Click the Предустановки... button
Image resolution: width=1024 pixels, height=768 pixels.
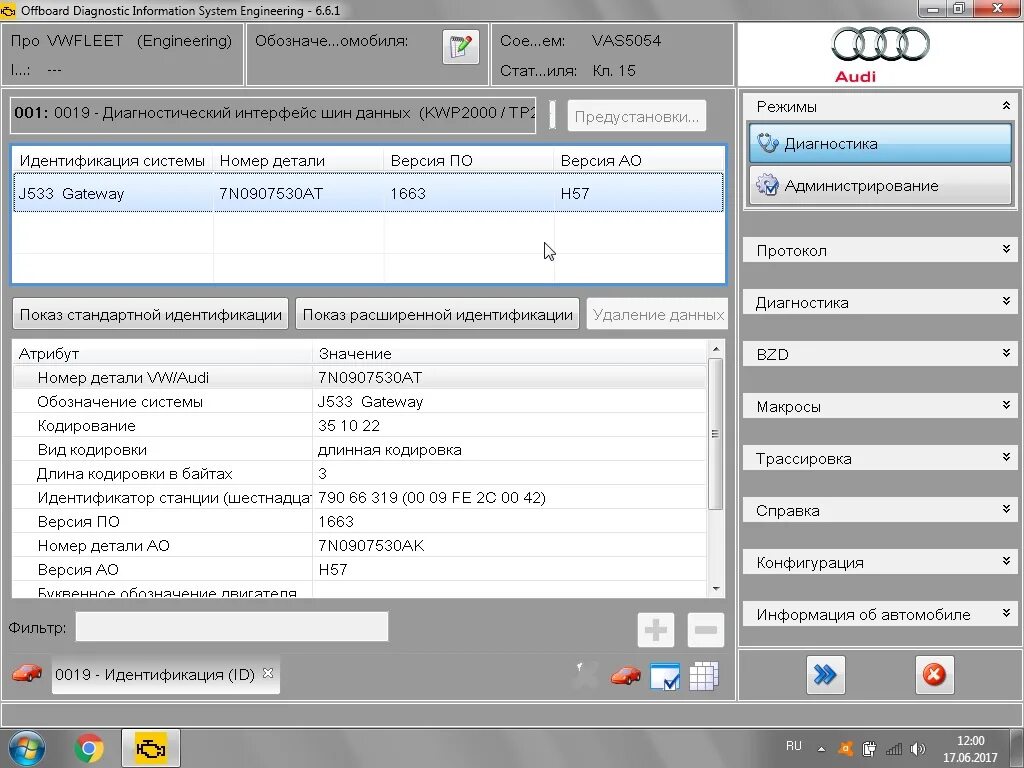point(637,116)
